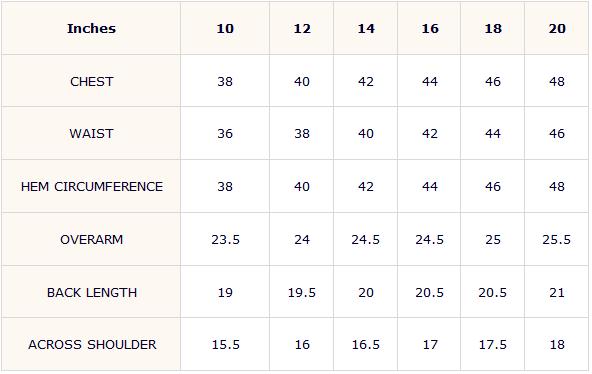Click the CHEST row label
The height and width of the screenshot is (374, 592).
(x=92, y=82)
